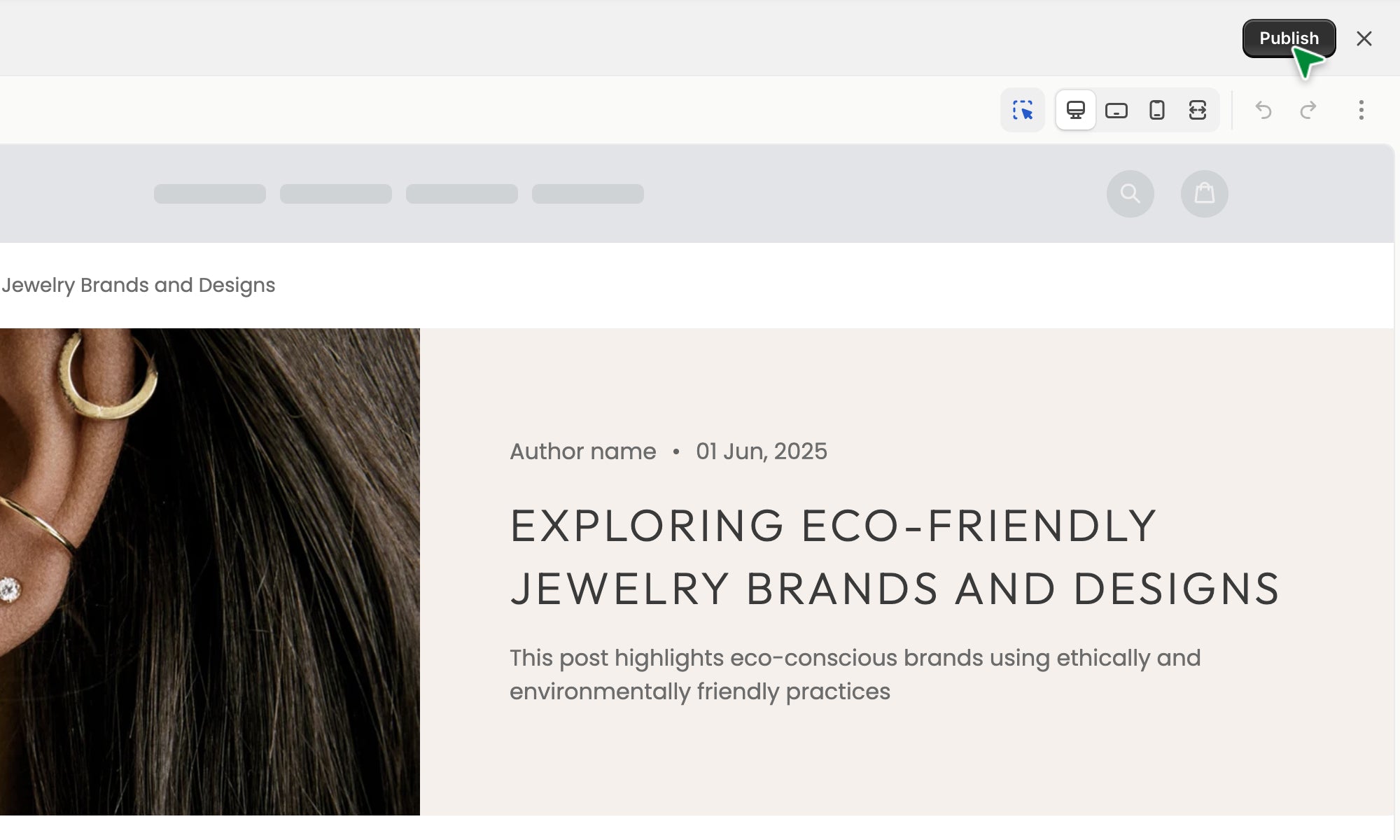Image resolution: width=1400 pixels, height=840 pixels.
Task: Open the shopping bag cart icon
Action: pos(1204,194)
